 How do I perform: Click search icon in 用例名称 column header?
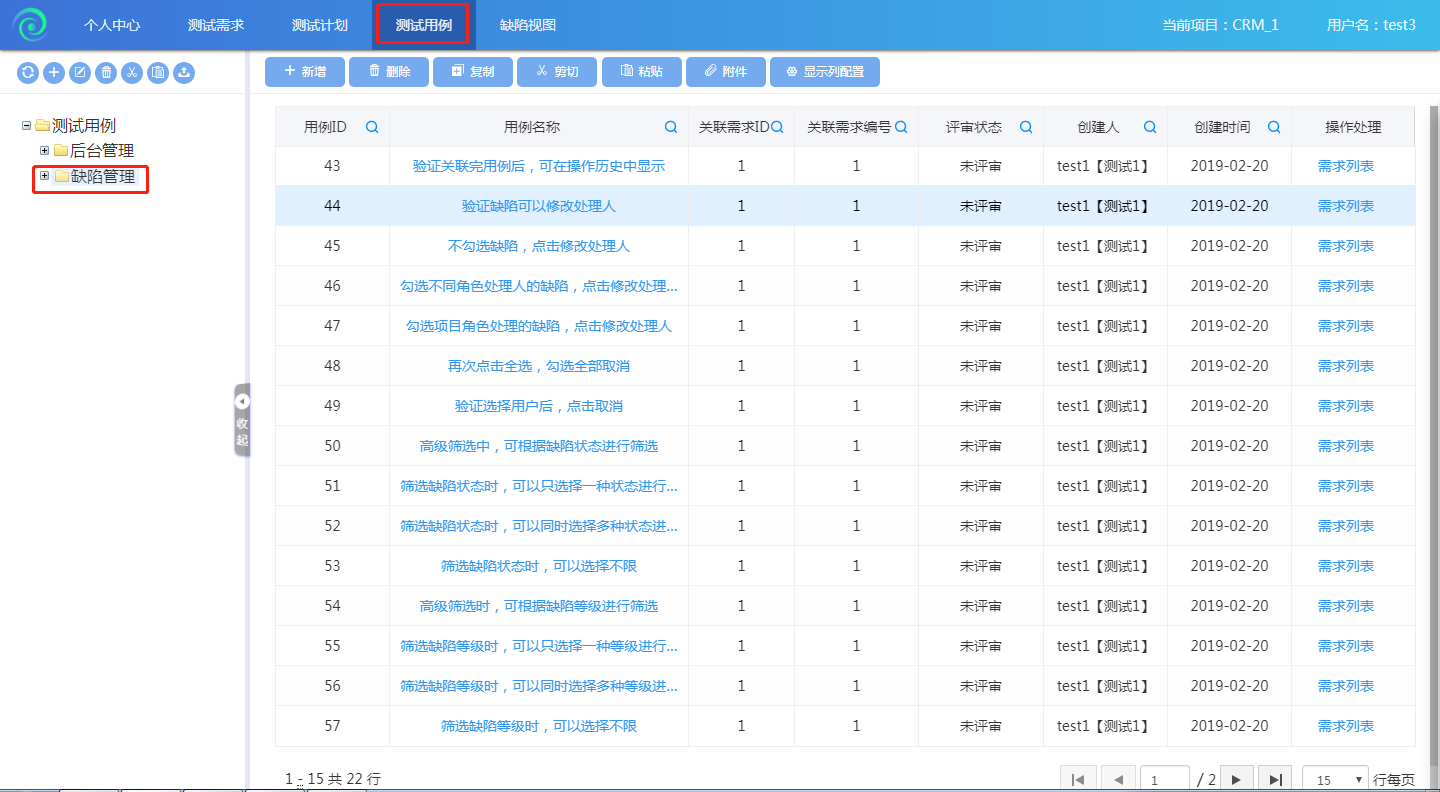pyautogui.click(x=672, y=127)
